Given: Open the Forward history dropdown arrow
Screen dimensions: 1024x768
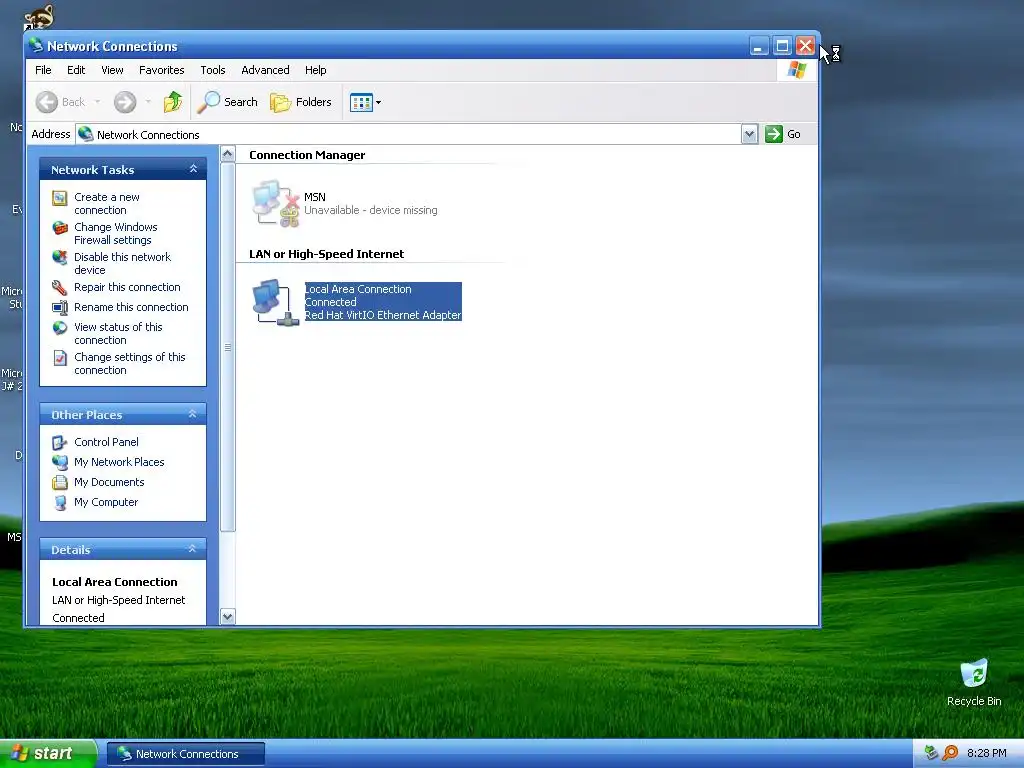Looking at the screenshot, I should [148, 102].
